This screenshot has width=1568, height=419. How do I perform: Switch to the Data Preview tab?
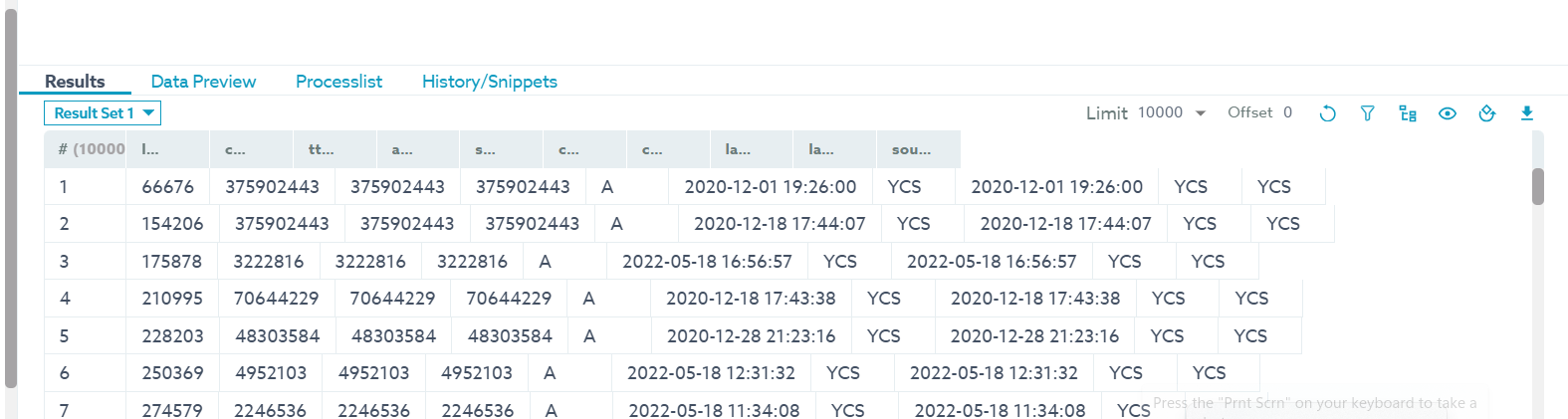pyautogui.click(x=203, y=82)
